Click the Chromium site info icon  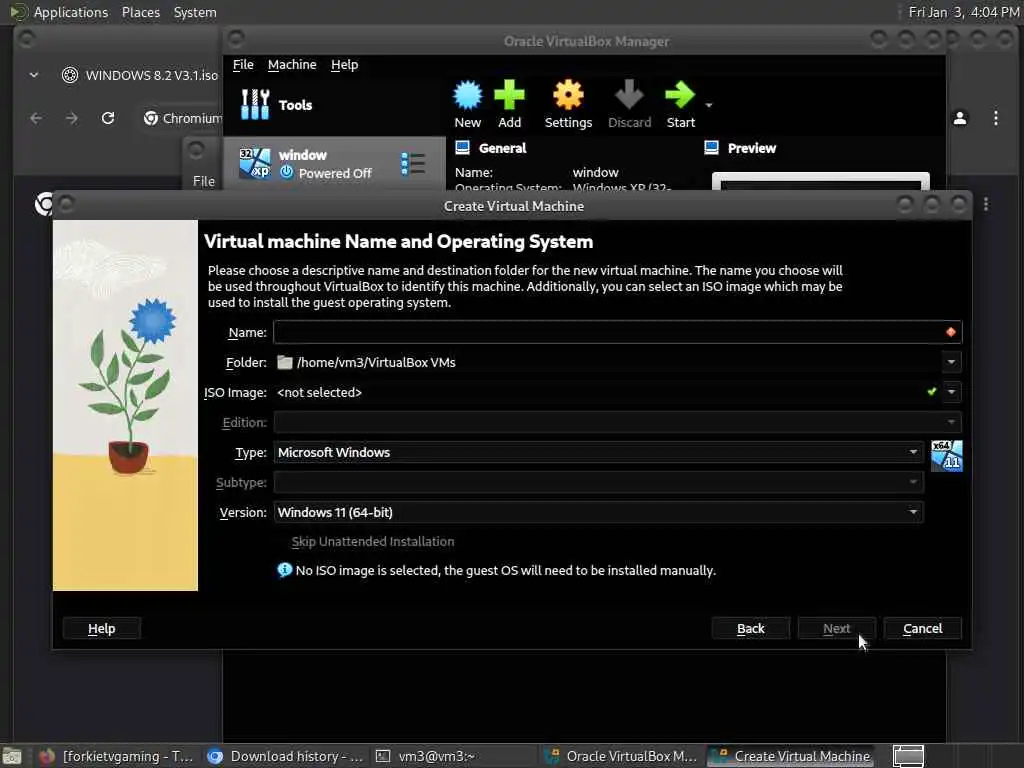(x=151, y=118)
